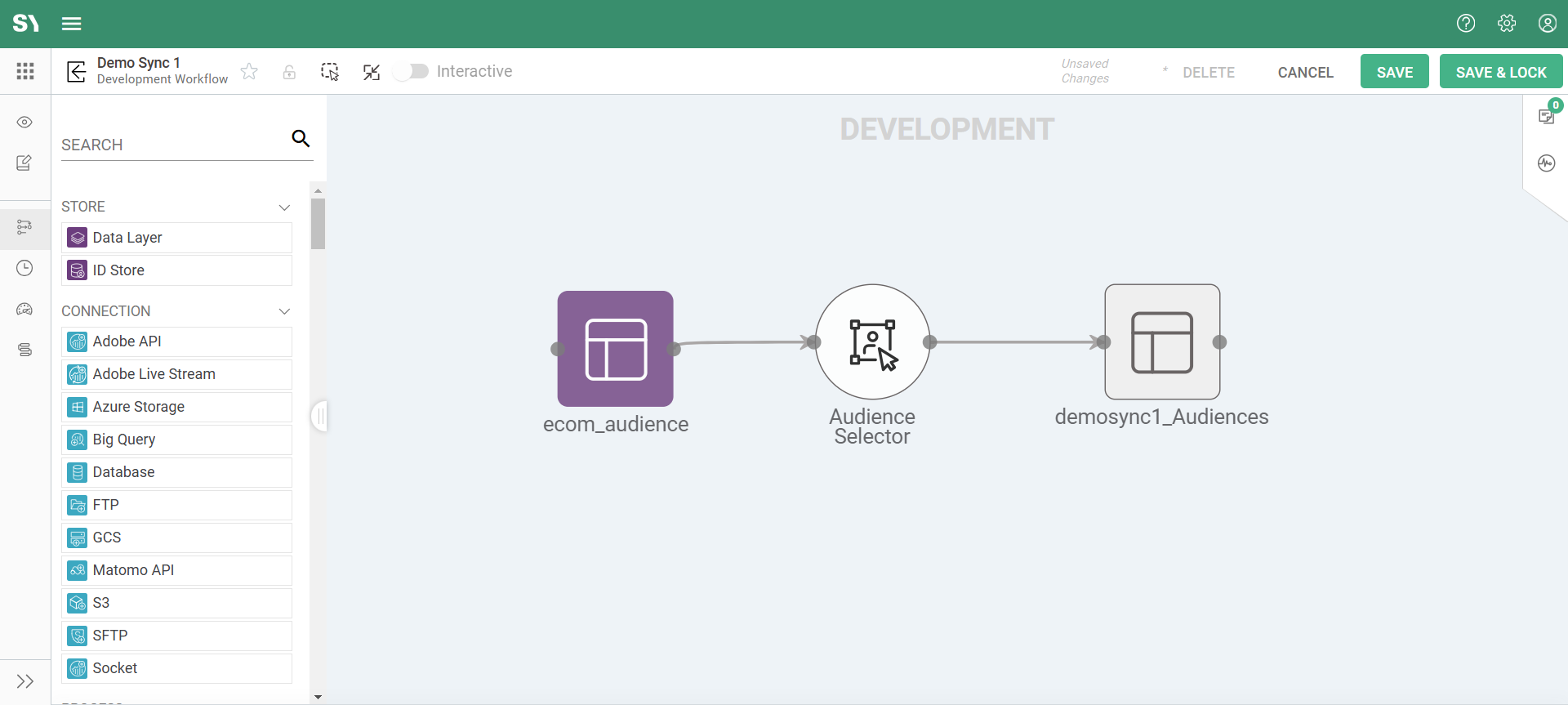
Task: Click the SAVE & LOCK button
Action: click(x=1500, y=72)
